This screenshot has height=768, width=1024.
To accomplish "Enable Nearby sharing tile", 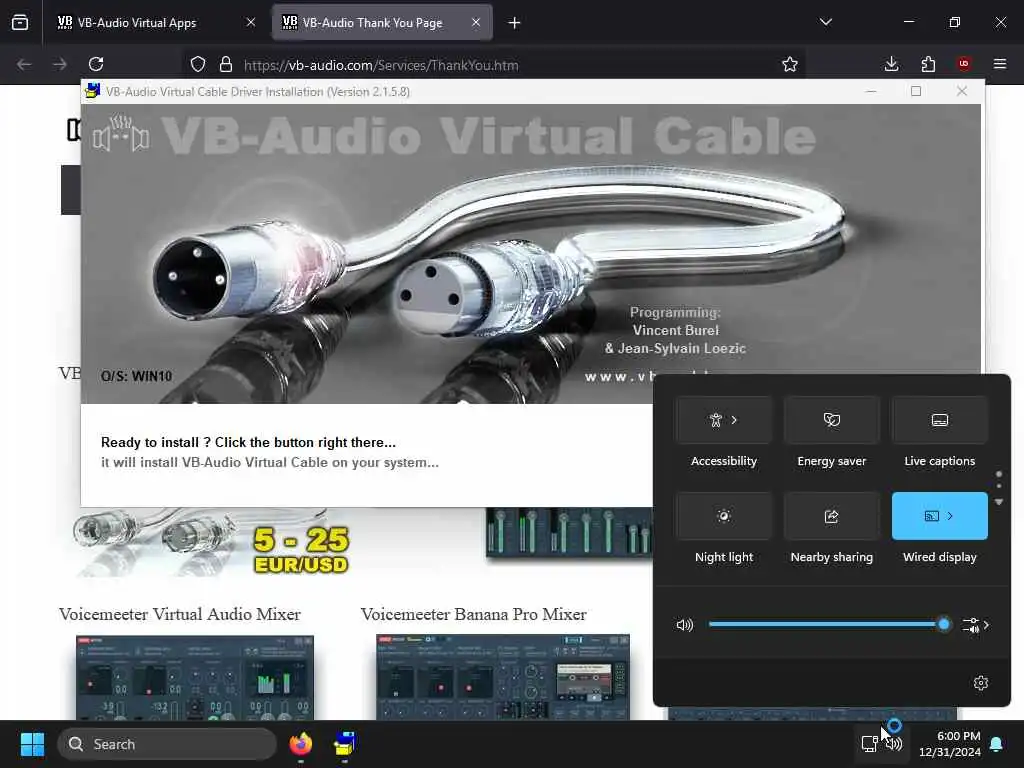I will click(x=831, y=516).
